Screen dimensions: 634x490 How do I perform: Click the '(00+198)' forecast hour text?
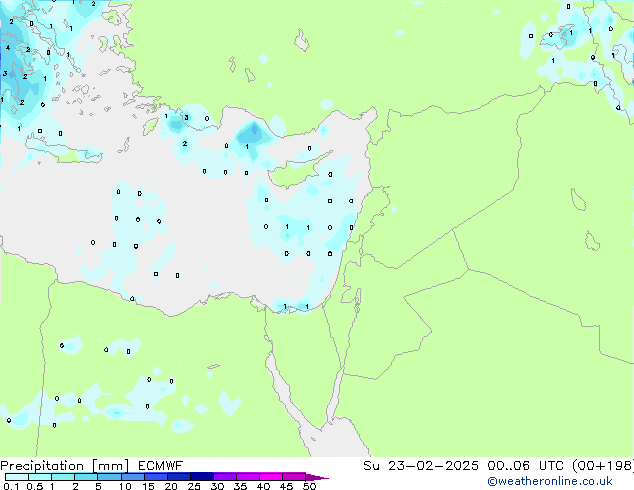(x=603, y=466)
